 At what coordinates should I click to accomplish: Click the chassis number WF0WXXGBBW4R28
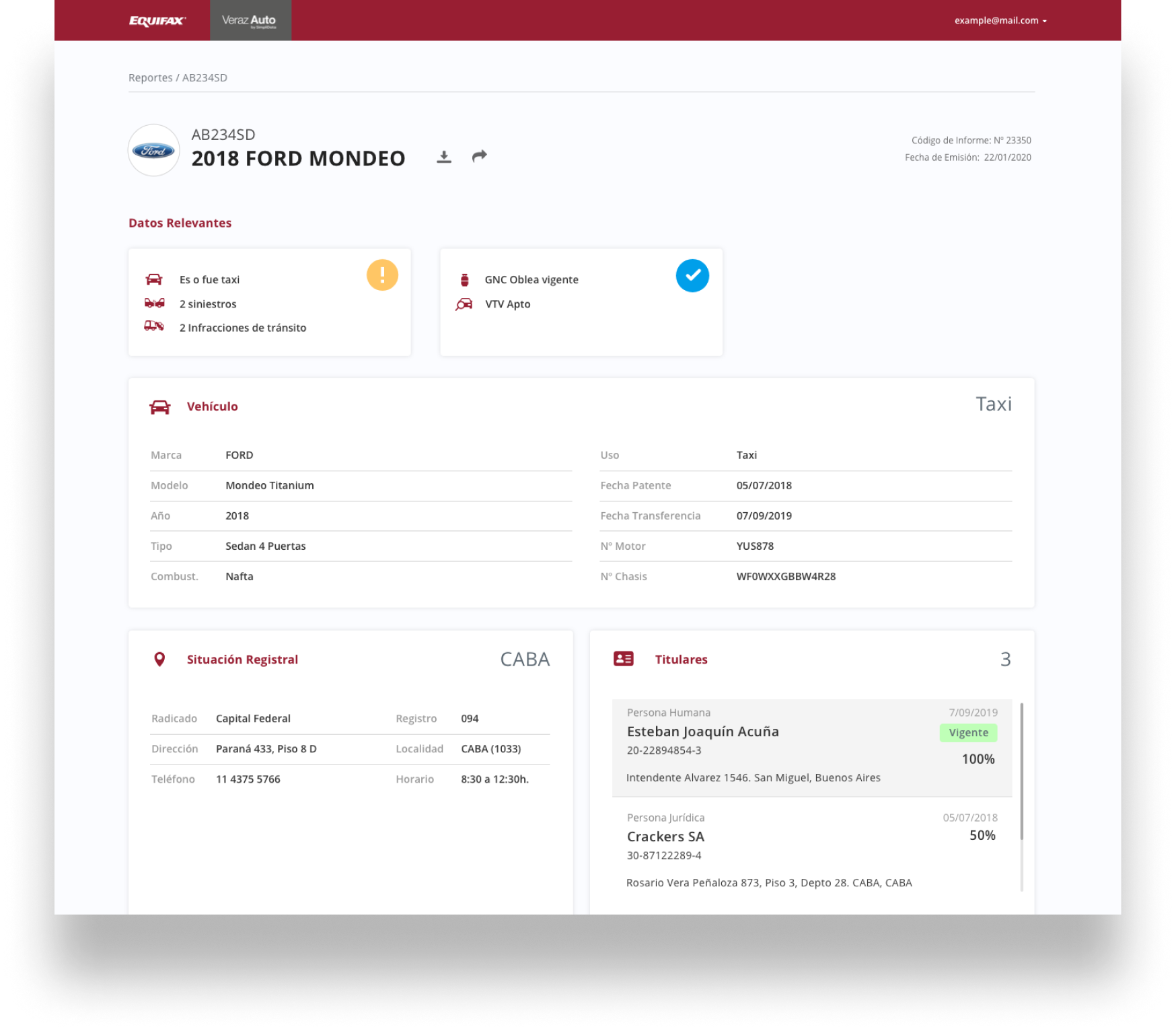click(x=786, y=576)
